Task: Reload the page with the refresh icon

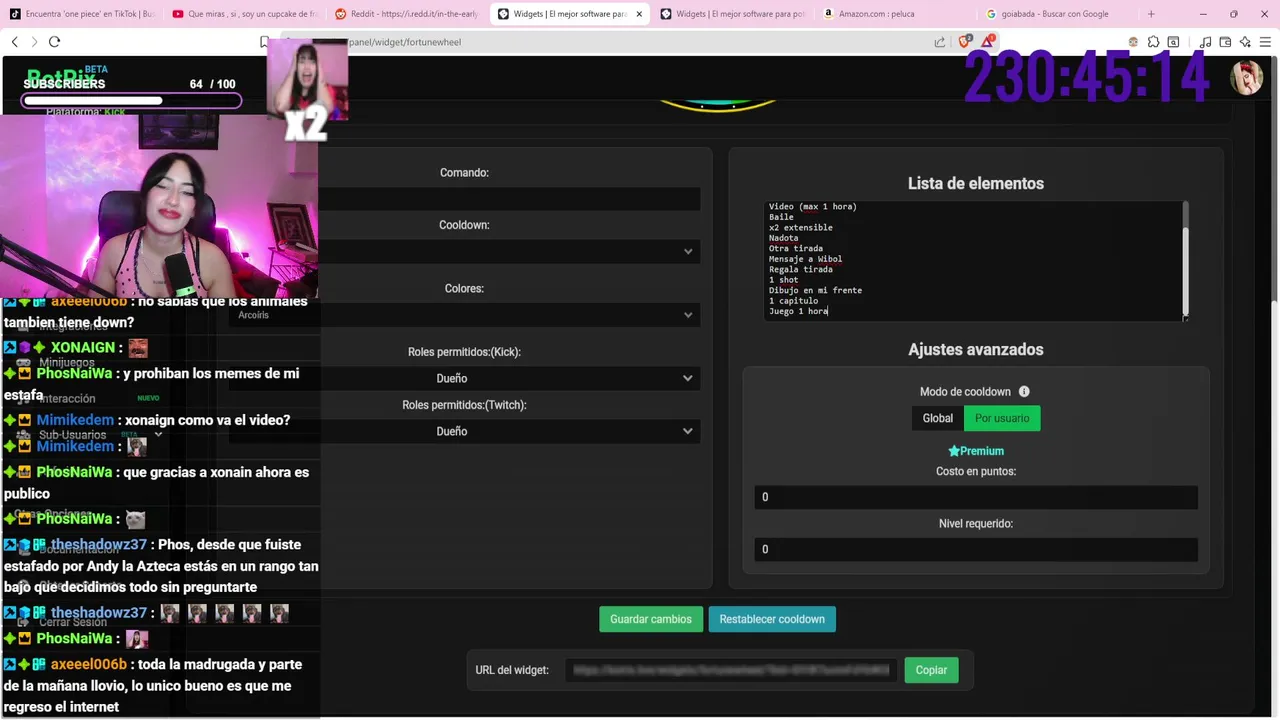Action: 54,42
